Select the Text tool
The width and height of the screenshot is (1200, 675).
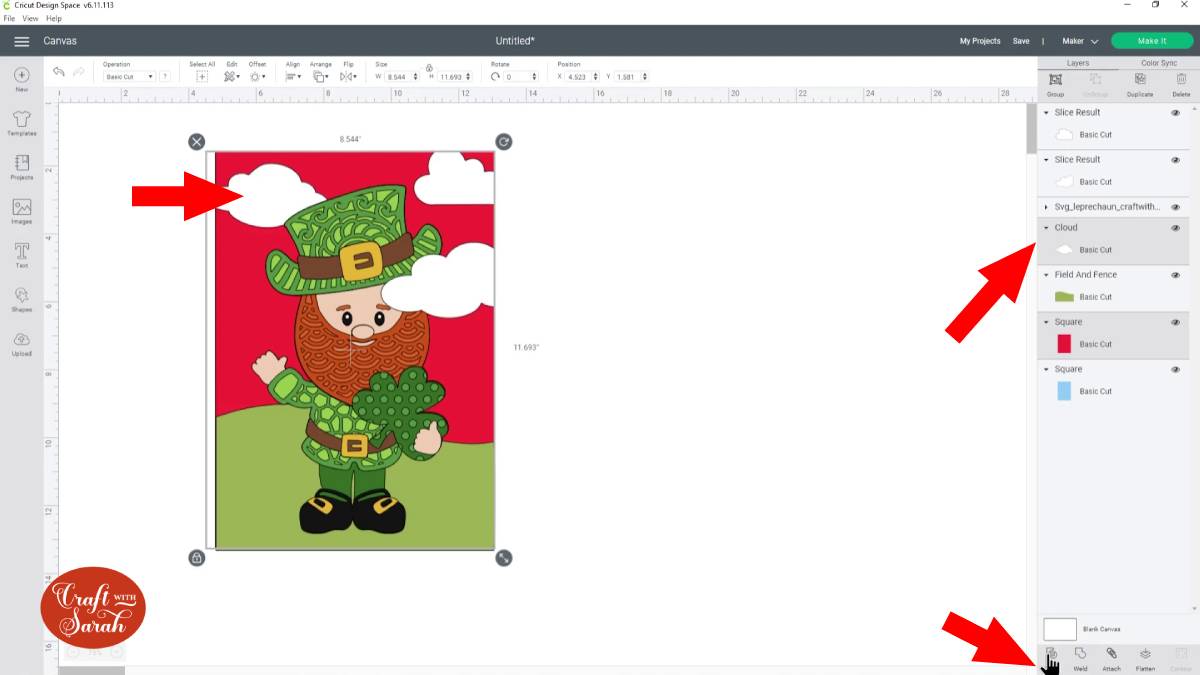(x=21, y=254)
